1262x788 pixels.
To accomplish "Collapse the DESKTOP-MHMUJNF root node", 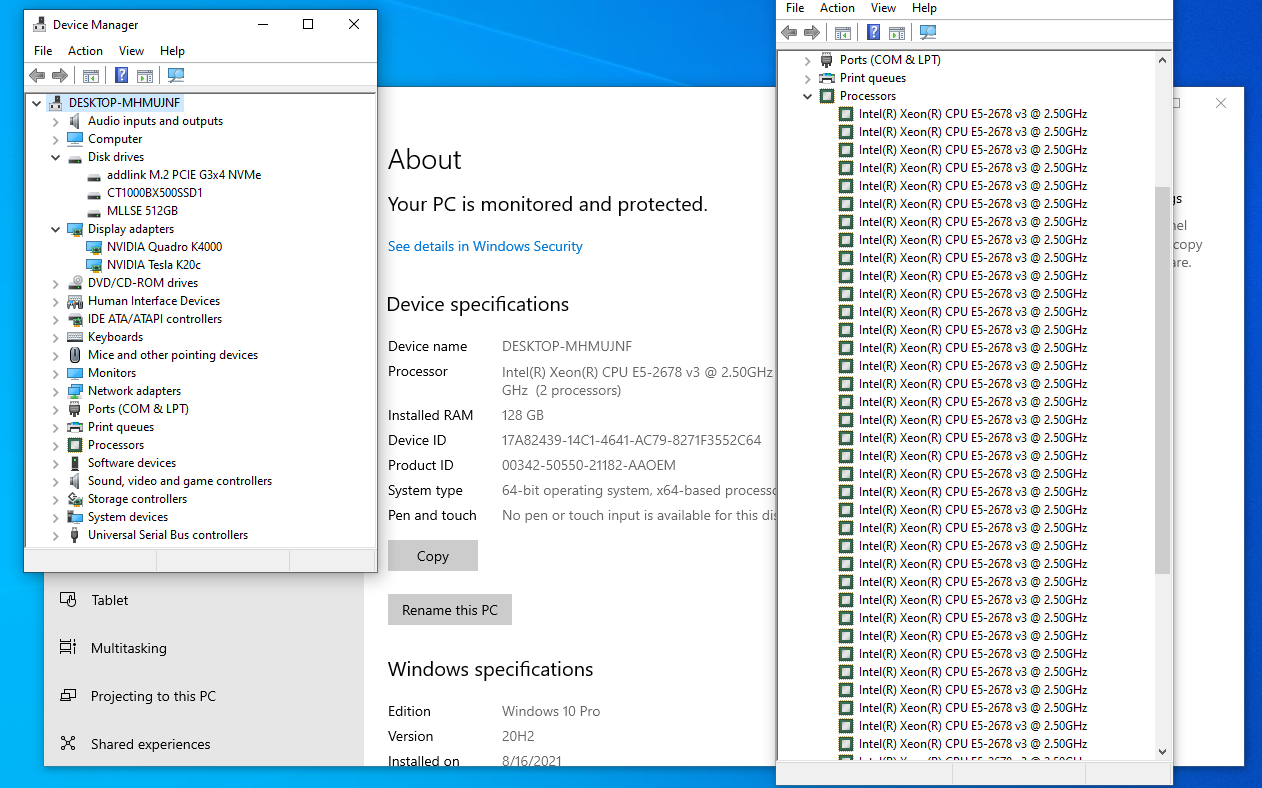I will pos(37,103).
